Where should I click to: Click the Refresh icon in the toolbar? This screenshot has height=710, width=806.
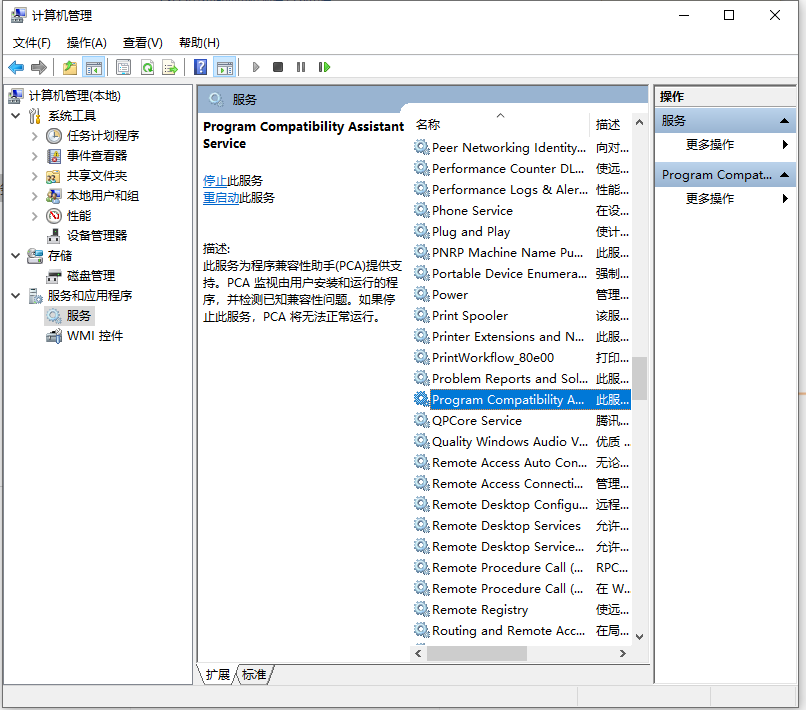point(146,67)
